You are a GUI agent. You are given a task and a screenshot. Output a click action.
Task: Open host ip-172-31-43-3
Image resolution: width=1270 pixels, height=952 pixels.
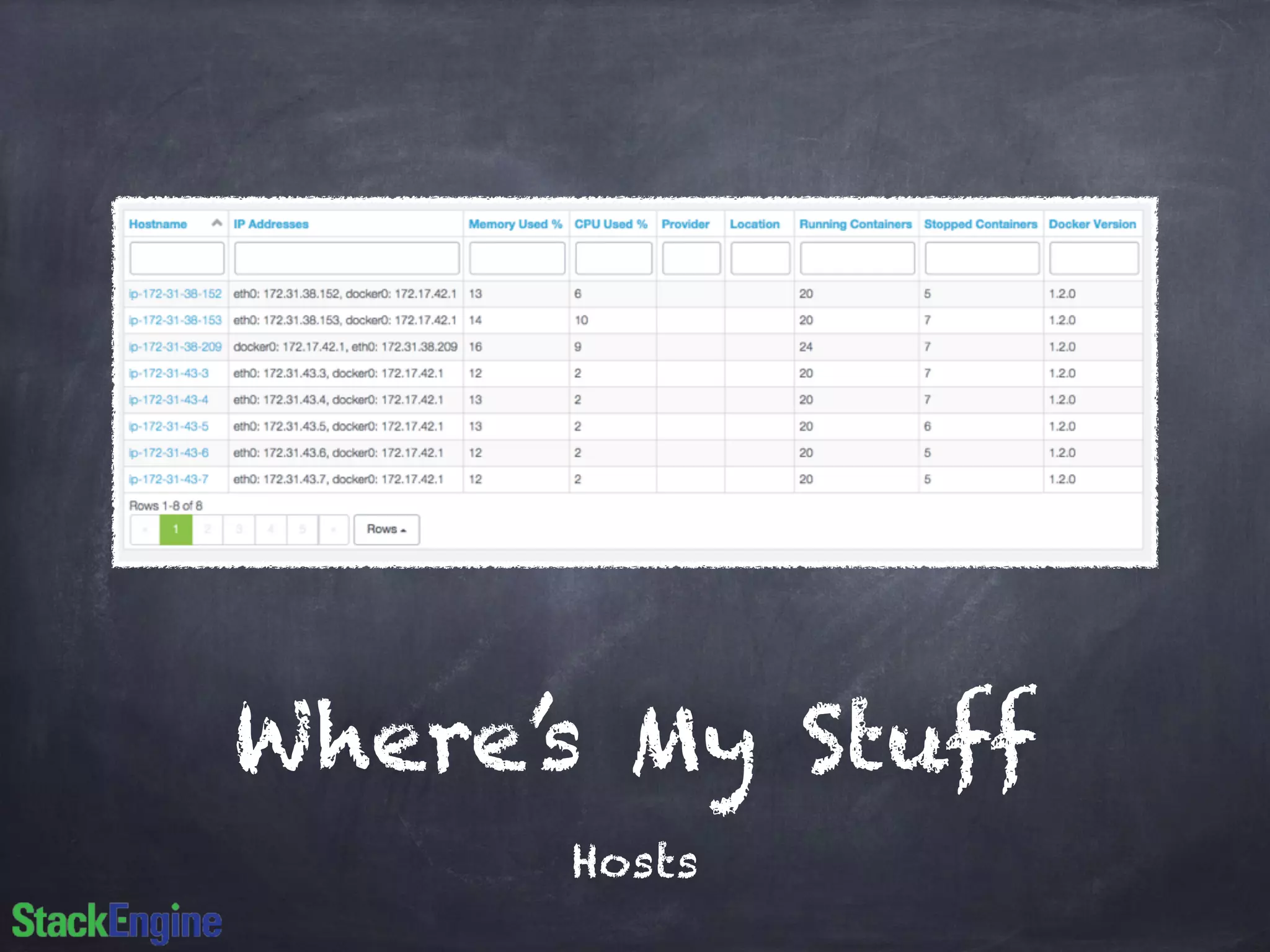pos(169,374)
